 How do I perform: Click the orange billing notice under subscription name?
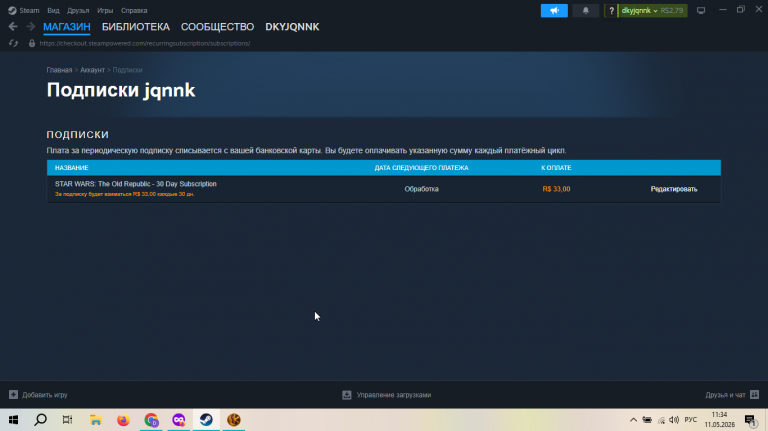[124, 194]
